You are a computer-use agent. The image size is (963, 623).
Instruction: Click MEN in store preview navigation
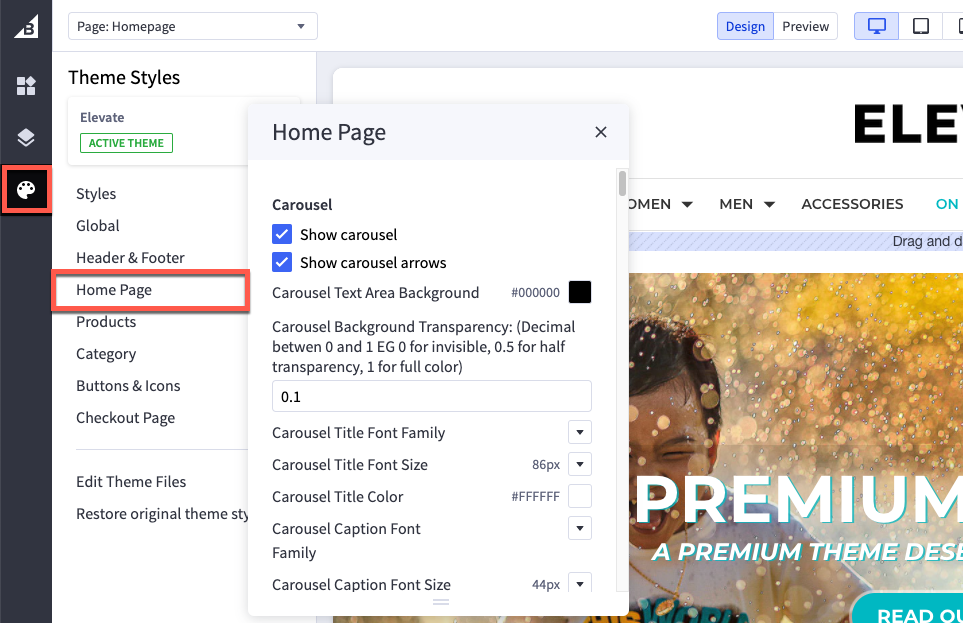coord(736,204)
